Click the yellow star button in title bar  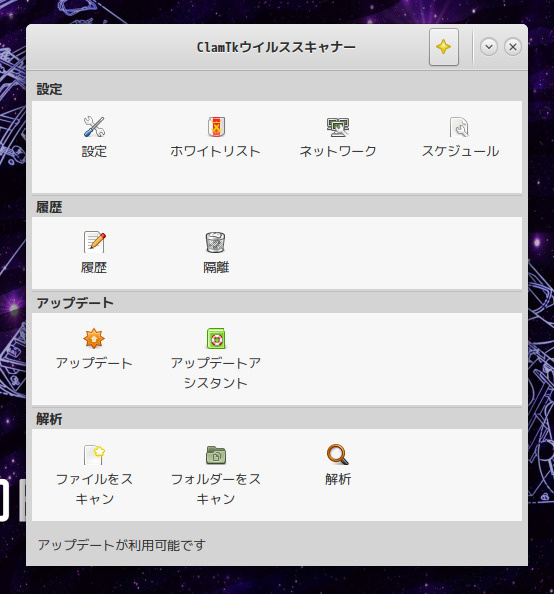click(443, 47)
